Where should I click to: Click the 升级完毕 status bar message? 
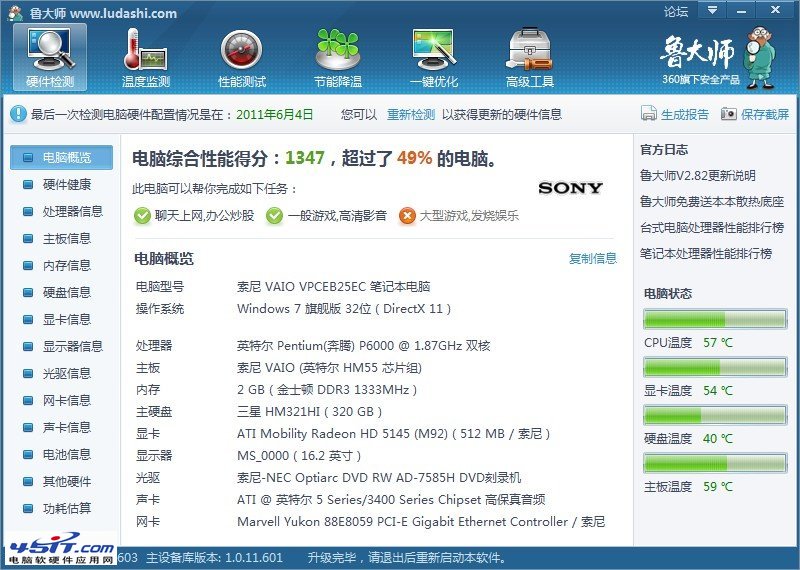click(x=407, y=558)
